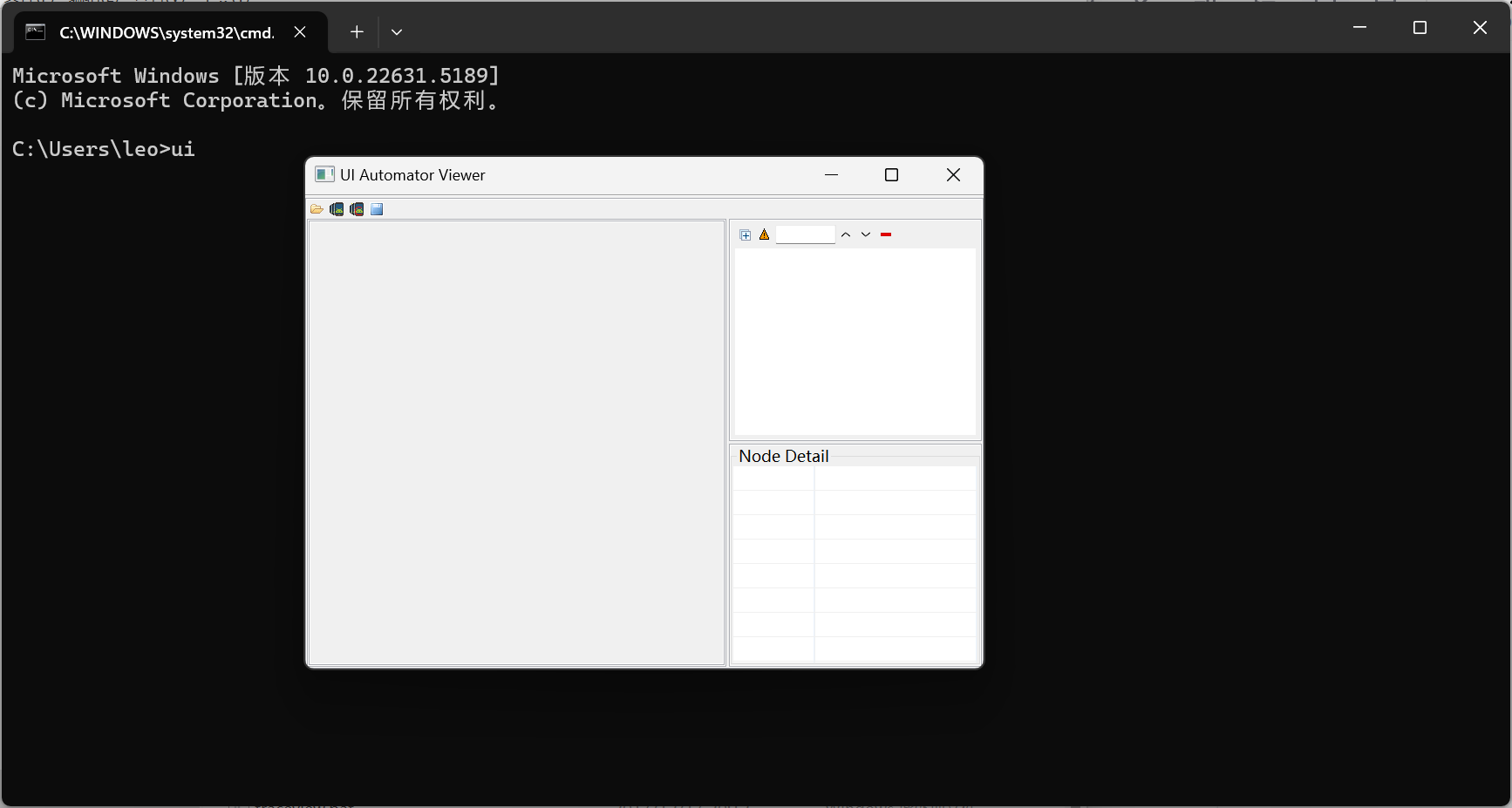Screen dimensions: 1512x808
Task: Take a screenshot with compressed hierarchy
Action: click(357, 208)
